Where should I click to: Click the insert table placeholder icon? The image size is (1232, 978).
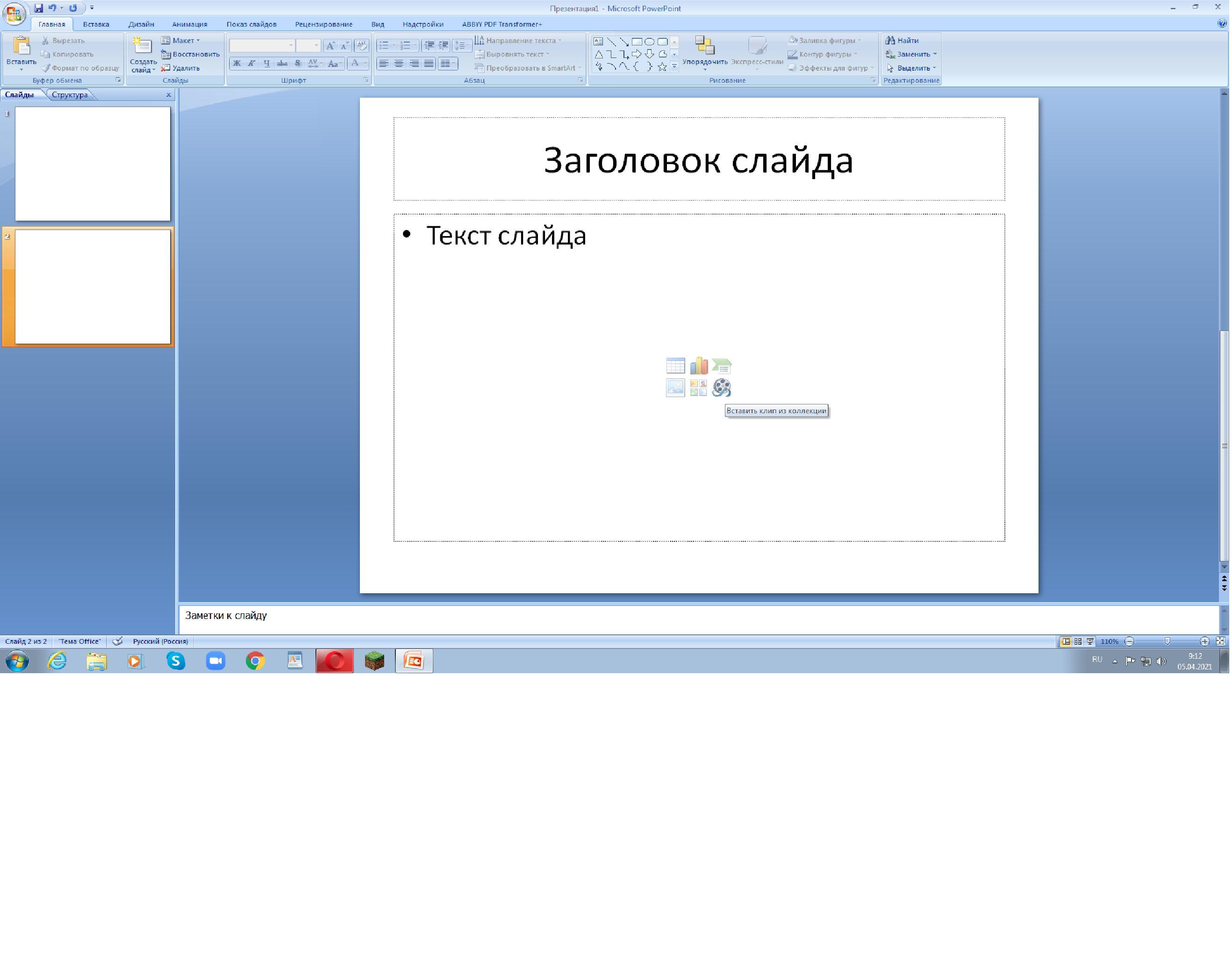click(677, 367)
